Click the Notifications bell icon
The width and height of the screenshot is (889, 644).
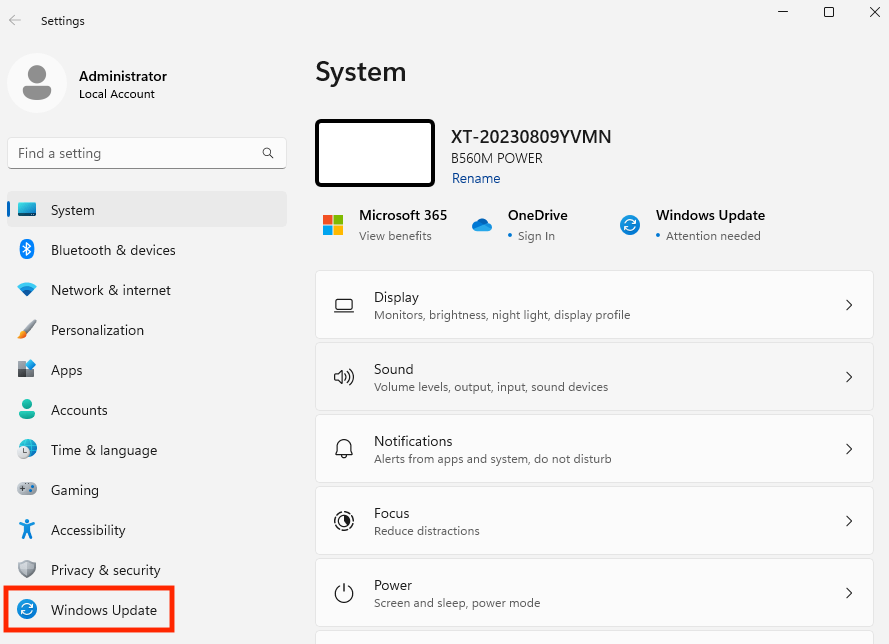[344, 449]
